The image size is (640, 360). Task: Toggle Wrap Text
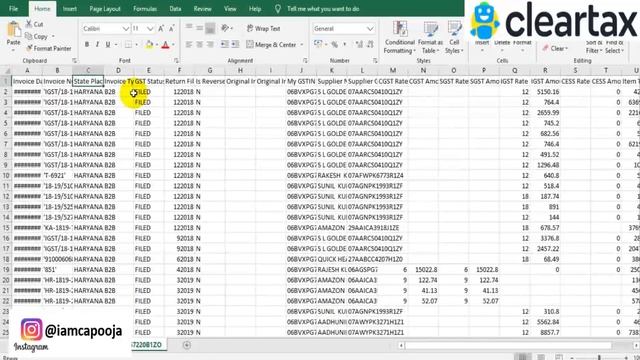tap(263, 28)
